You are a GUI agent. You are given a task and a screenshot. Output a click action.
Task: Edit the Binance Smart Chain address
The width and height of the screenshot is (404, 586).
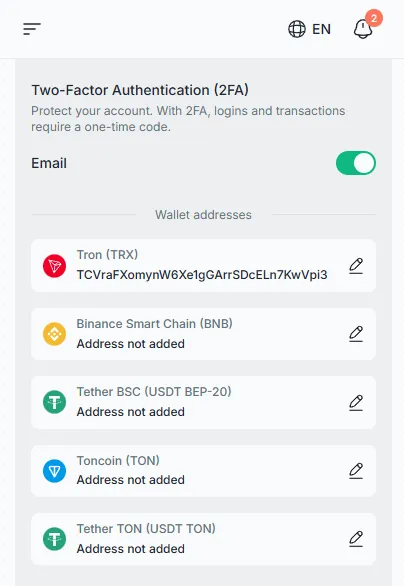tap(356, 334)
